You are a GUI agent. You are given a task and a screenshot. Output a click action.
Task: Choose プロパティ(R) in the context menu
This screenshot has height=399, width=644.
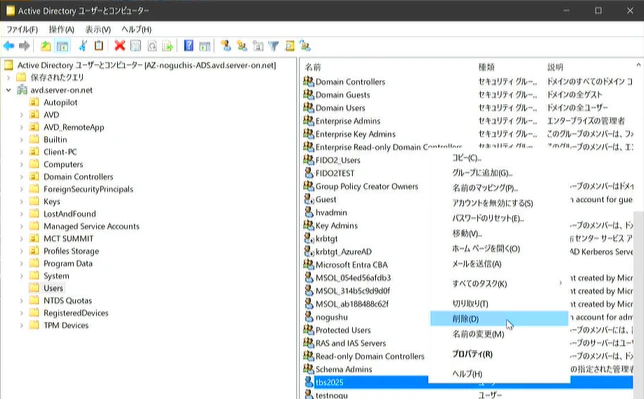(x=499, y=354)
